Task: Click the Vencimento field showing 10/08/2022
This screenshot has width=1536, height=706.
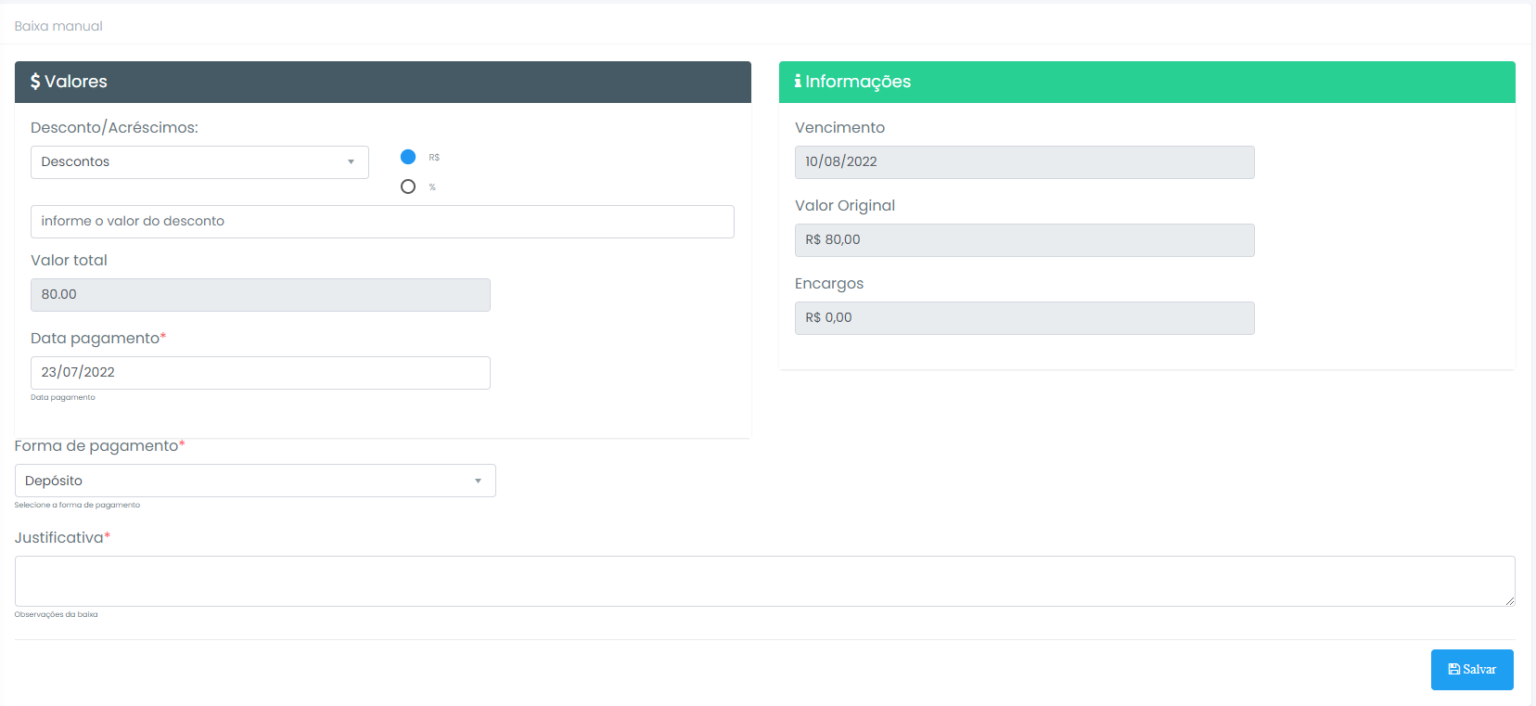Action: [1024, 161]
